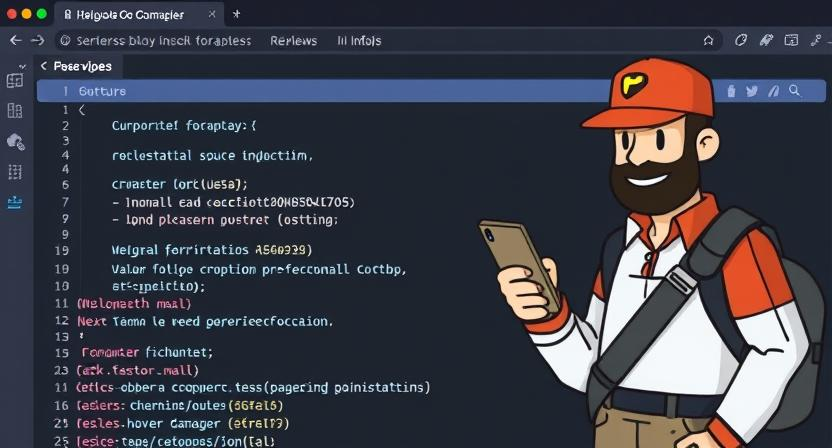The width and height of the screenshot is (832, 448).
Task: Collapse the Pesevipes panel using its chevron
Action: 43,66
